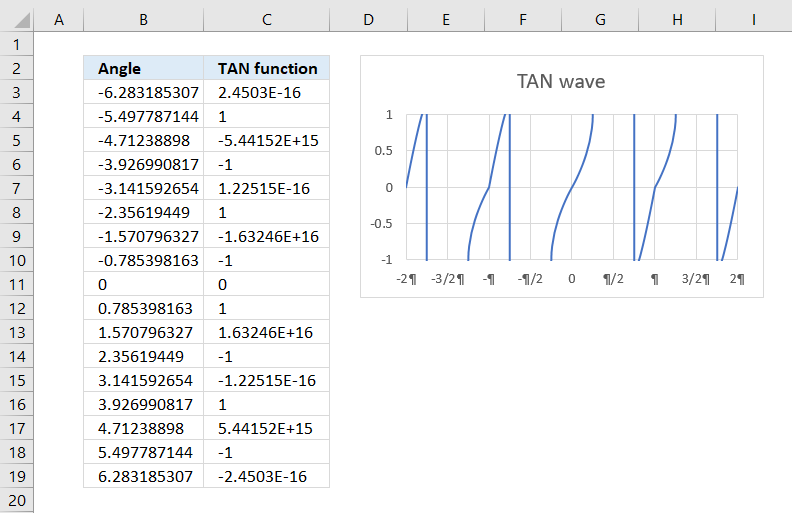Select column H header
This screenshot has height=513, width=792.
click(677, 20)
